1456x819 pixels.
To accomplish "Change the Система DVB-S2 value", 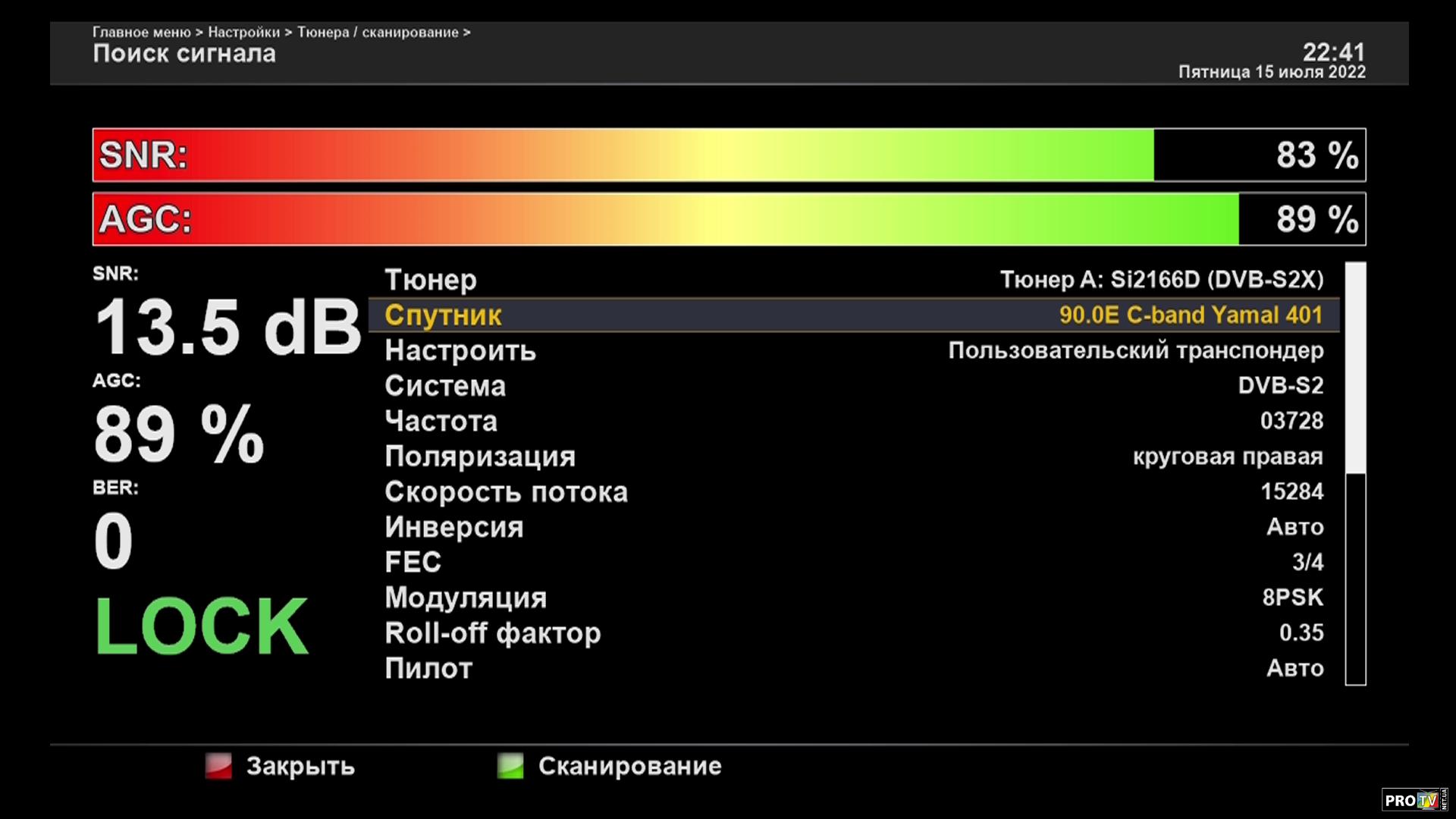I will point(1280,385).
